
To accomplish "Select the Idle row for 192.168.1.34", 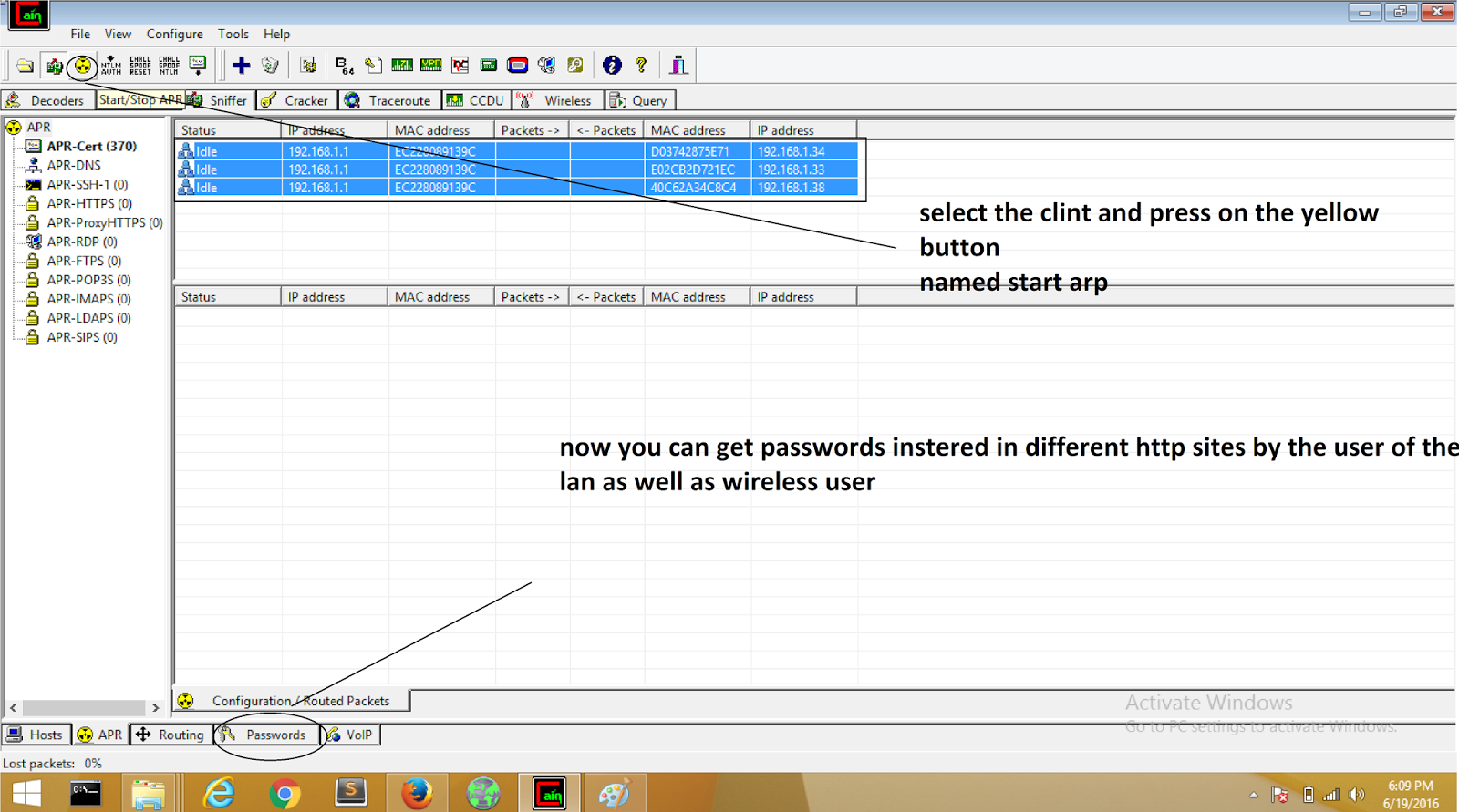I will 517,151.
